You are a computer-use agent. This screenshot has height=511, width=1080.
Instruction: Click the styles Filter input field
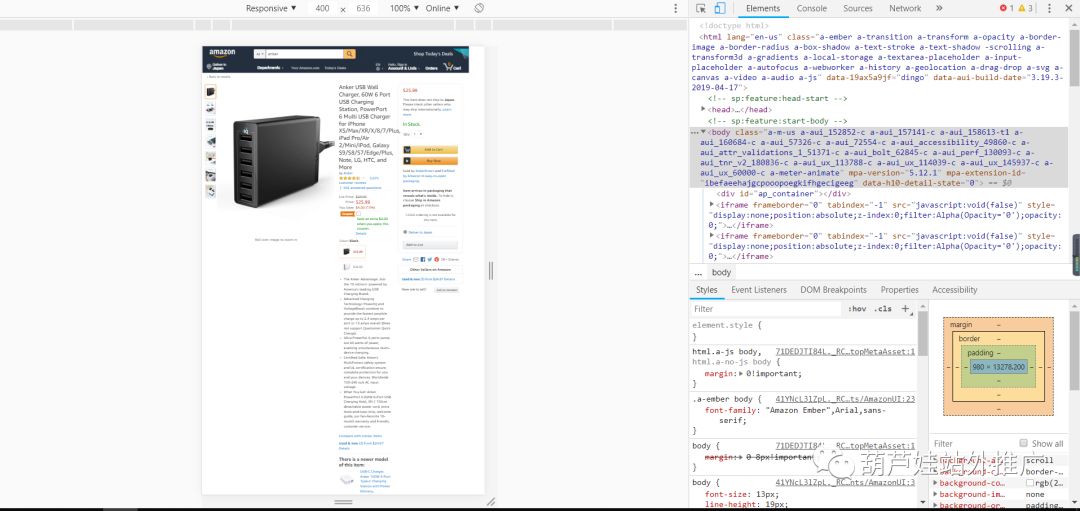pos(767,309)
